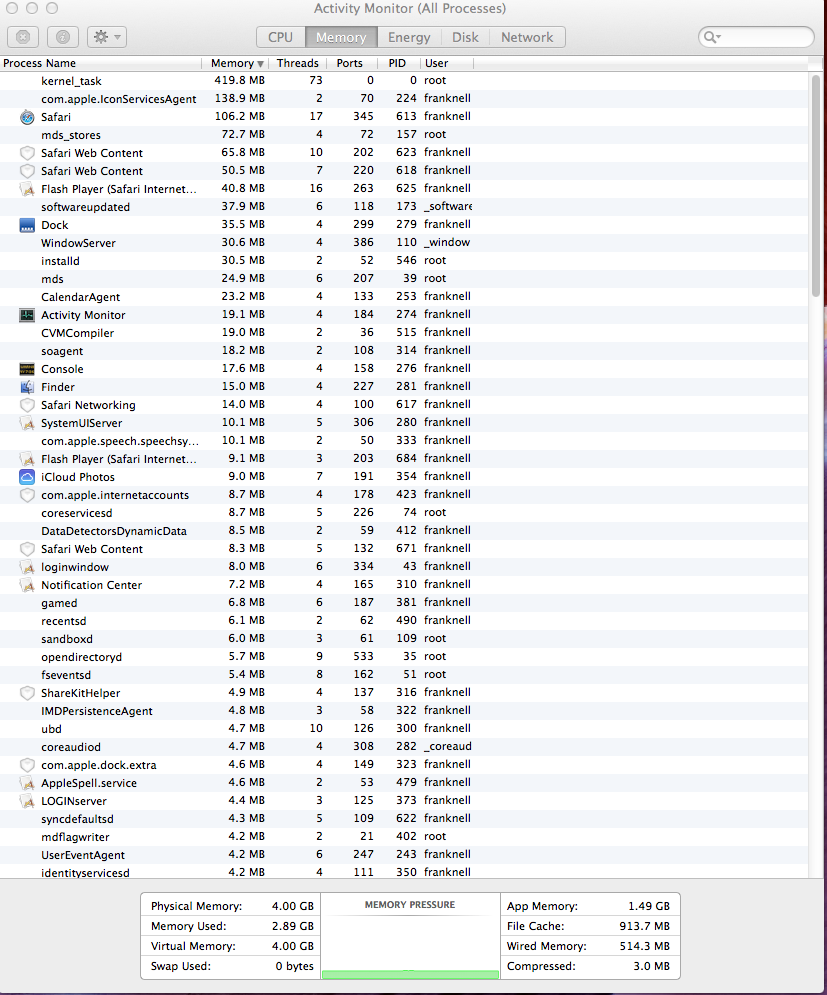Click the icon beside LOGINserver
Image resolution: width=827 pixels, height=995 pixels.
pos(27,801)
